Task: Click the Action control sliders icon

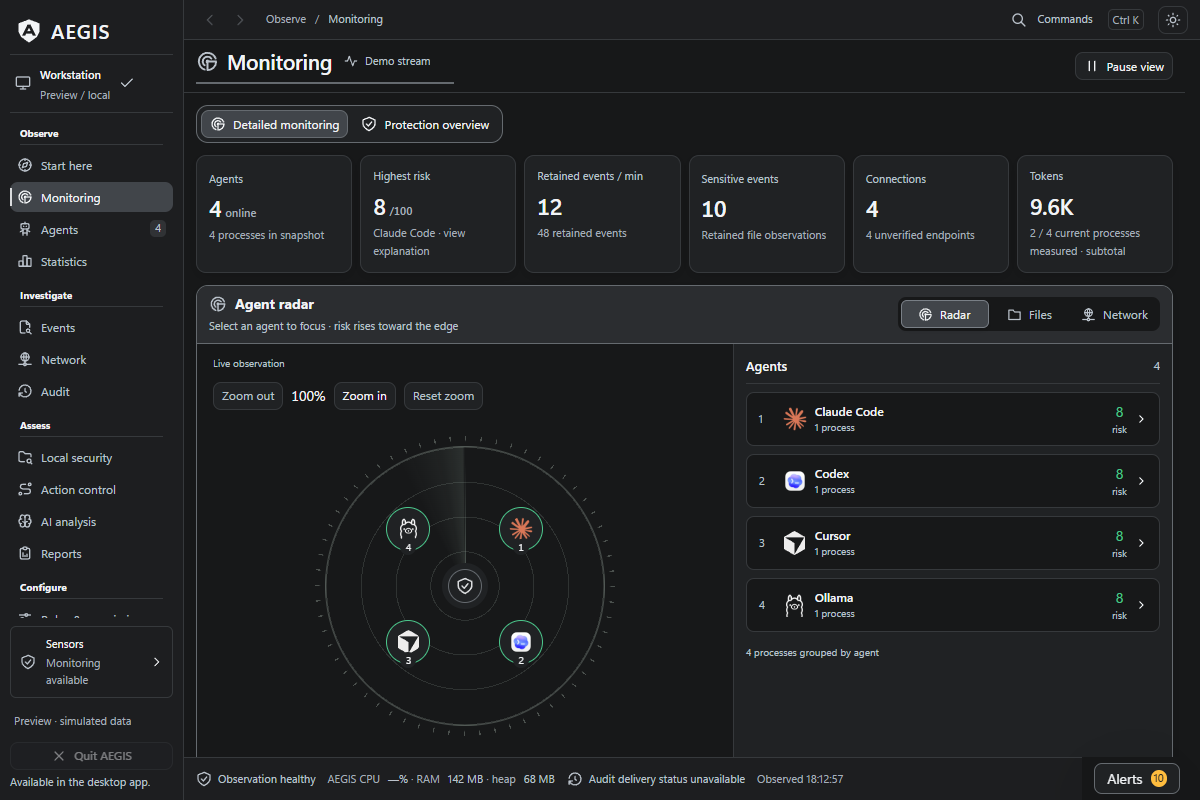Action: [x=25, y=490]
